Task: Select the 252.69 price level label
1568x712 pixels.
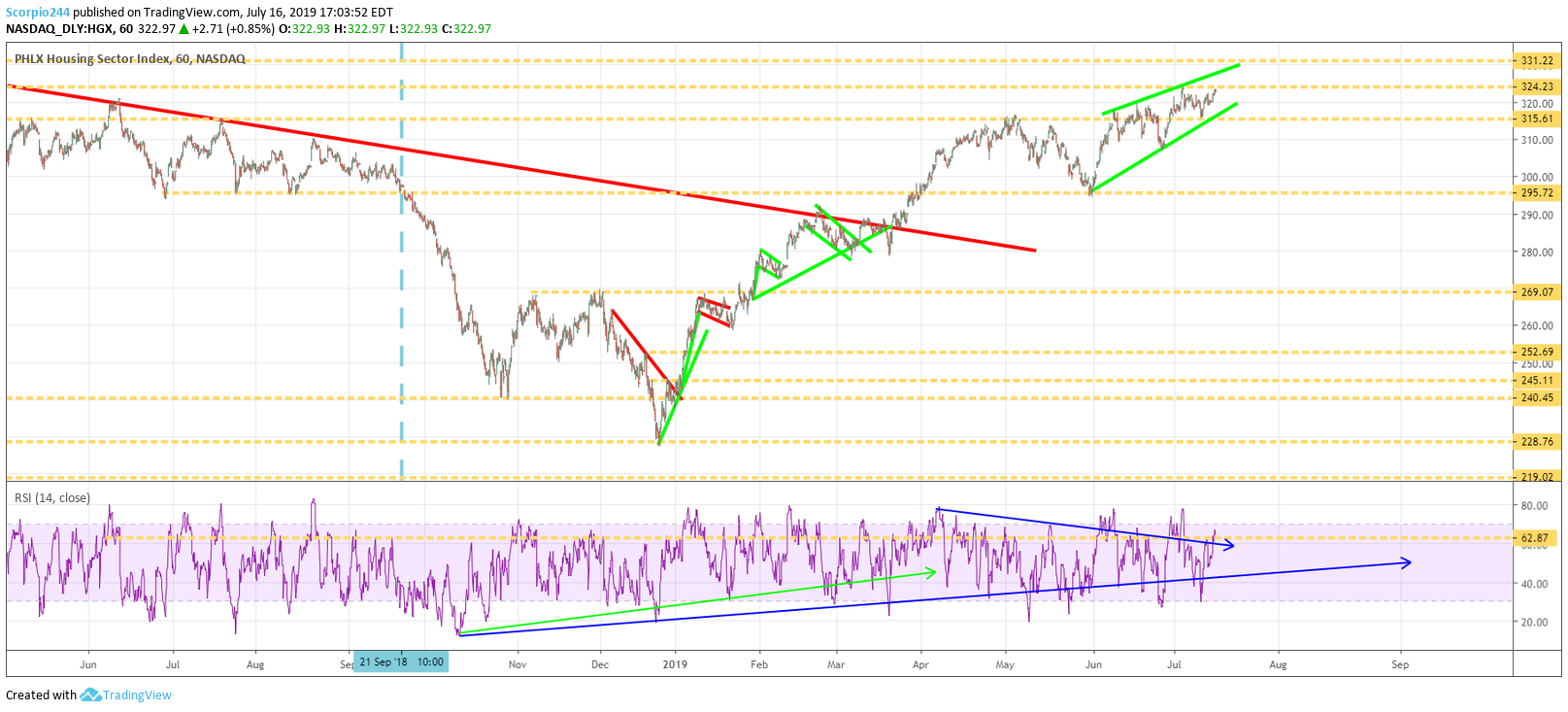Action: click(1537, 352)
